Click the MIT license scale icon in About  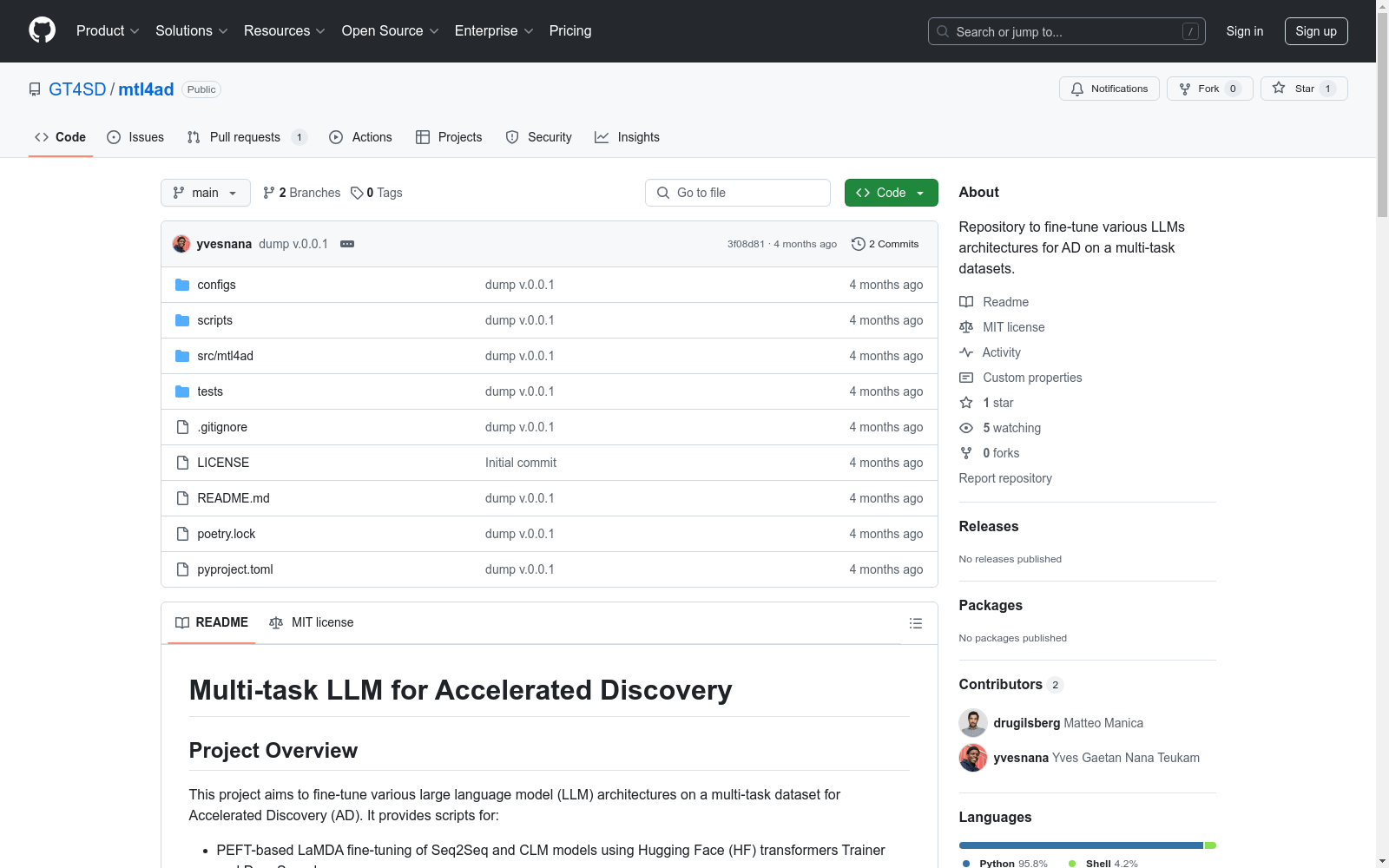coord(966,327)
